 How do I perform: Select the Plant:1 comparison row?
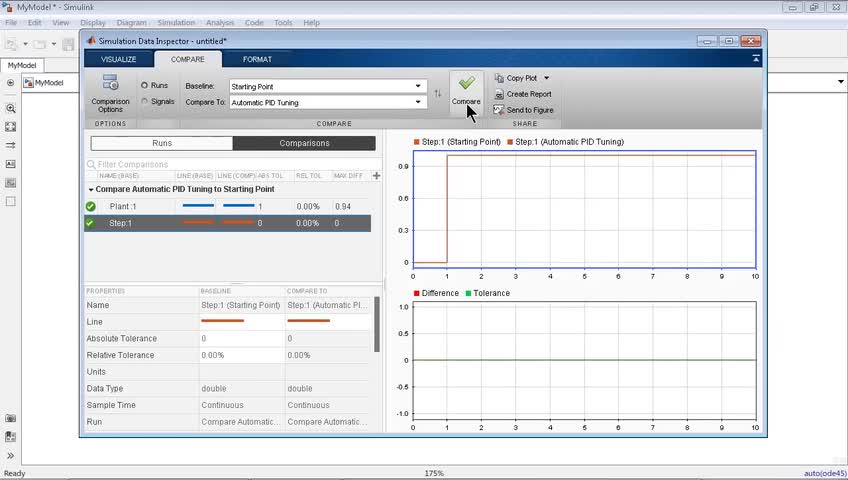tap(228, 206)
